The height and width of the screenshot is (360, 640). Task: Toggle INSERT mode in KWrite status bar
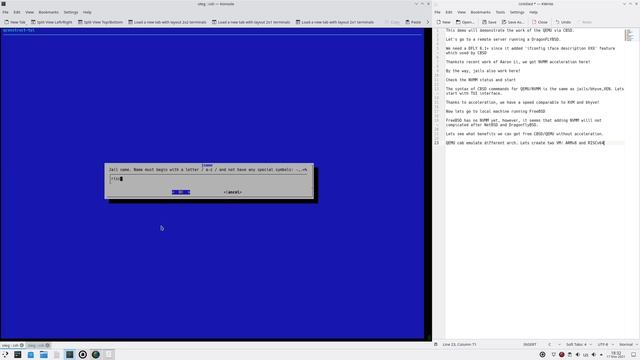click(530, 344)
